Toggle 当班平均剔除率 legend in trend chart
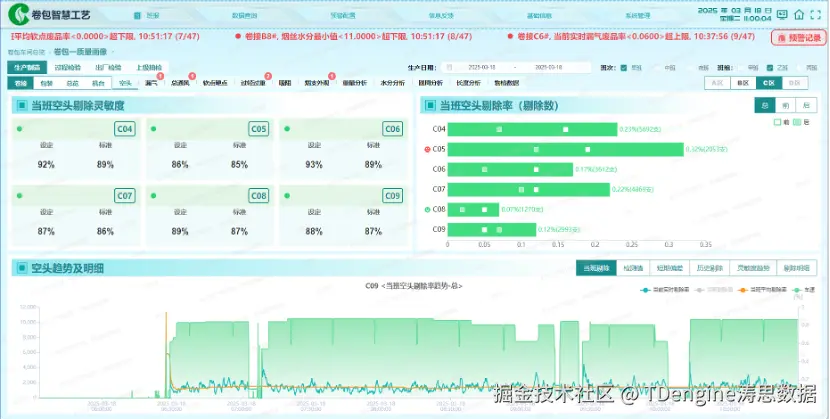The height and width of the screenshot is (420, 830). coord(762,290)
